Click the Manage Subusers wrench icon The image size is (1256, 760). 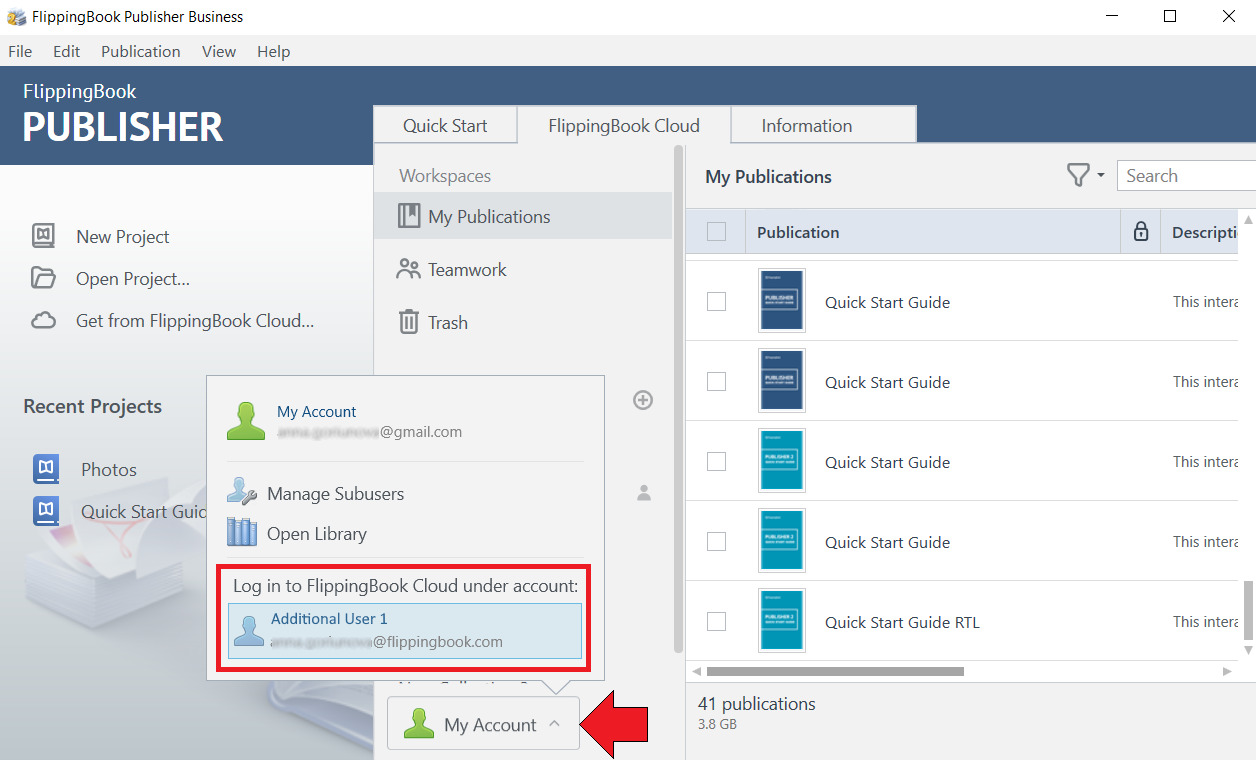coord(242,492)
